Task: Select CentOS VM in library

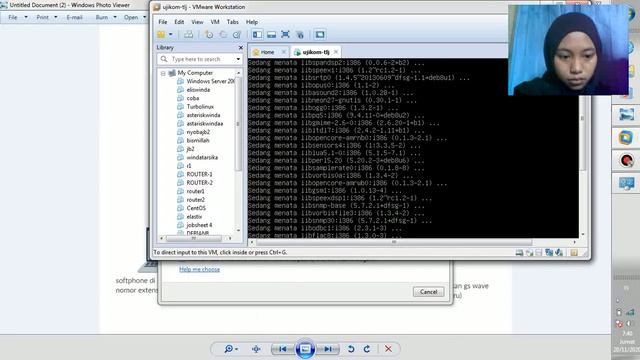Action: (x=196, y=208)
